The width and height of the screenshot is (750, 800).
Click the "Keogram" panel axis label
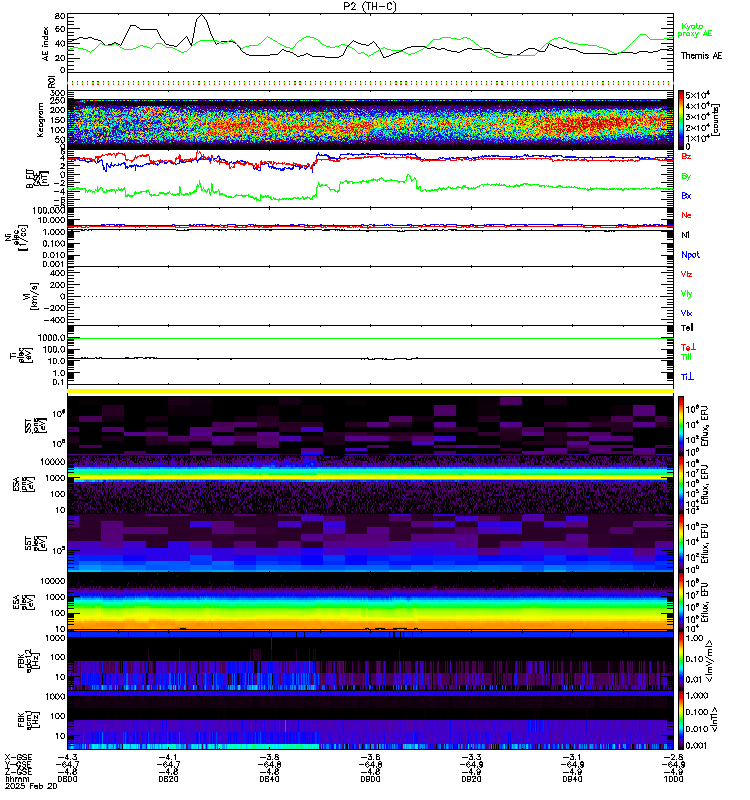[x=40, y=120]
